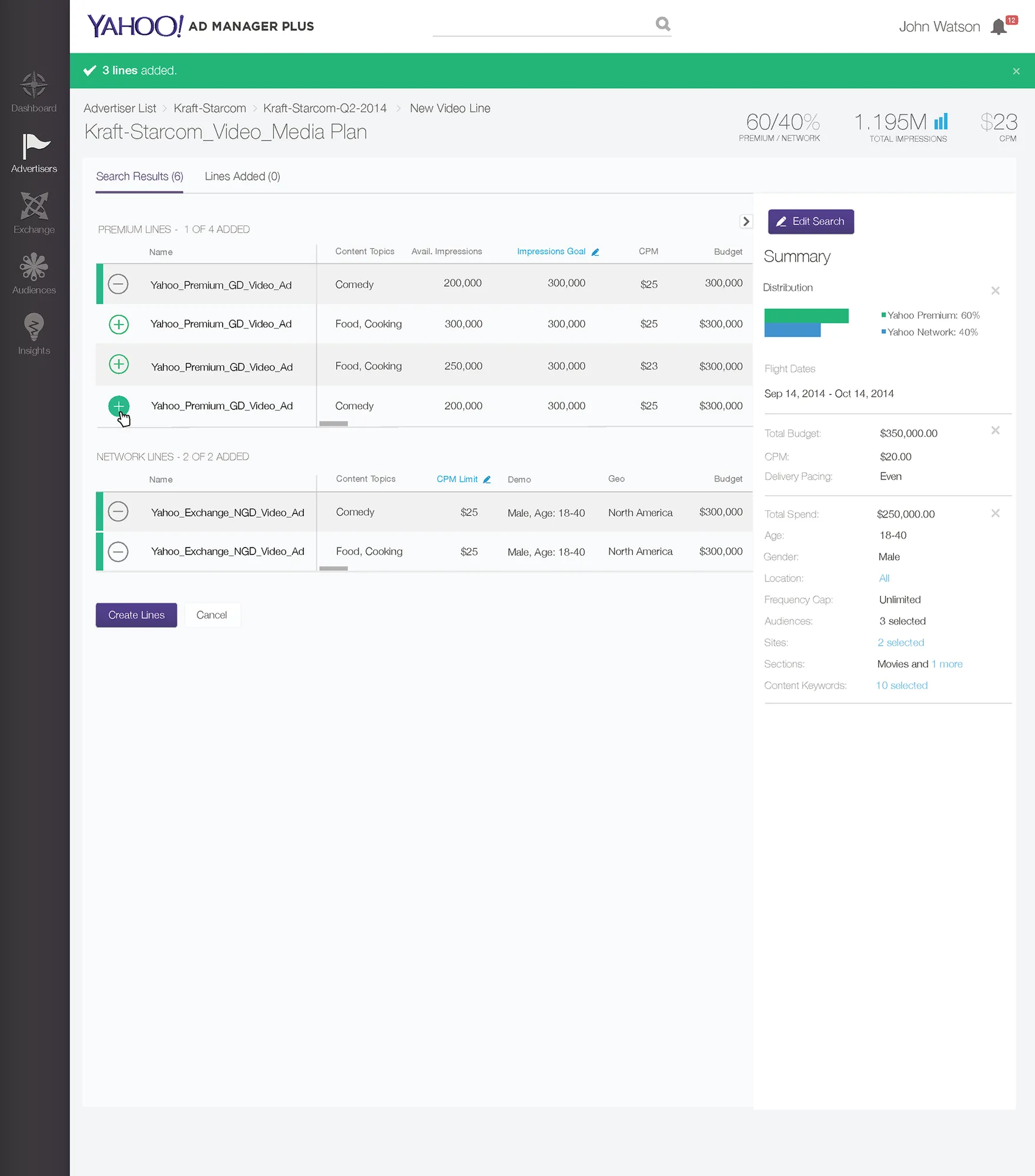Open the Exchange section in the sidebar

(x=34, y=213)
